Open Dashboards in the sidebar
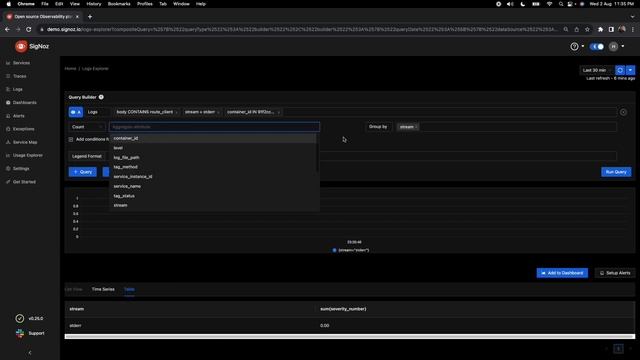640x360 pixels. [x=24, y=102]
